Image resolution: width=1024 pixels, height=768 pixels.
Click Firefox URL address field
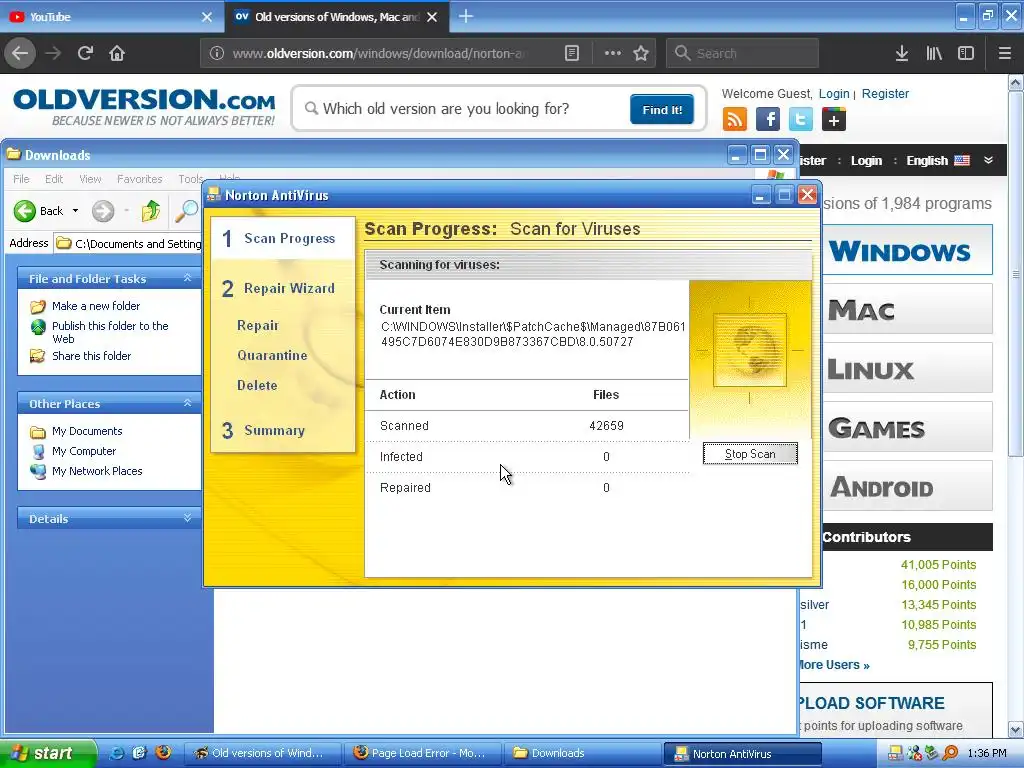[x=379, y=53]
